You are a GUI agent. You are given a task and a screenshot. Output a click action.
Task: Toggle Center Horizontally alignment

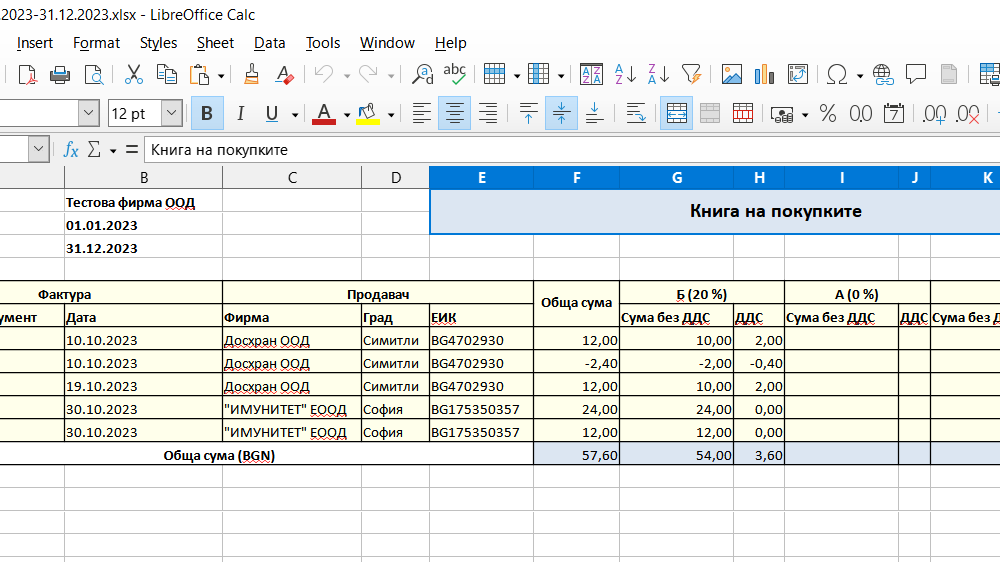click(x=454, y=114)
